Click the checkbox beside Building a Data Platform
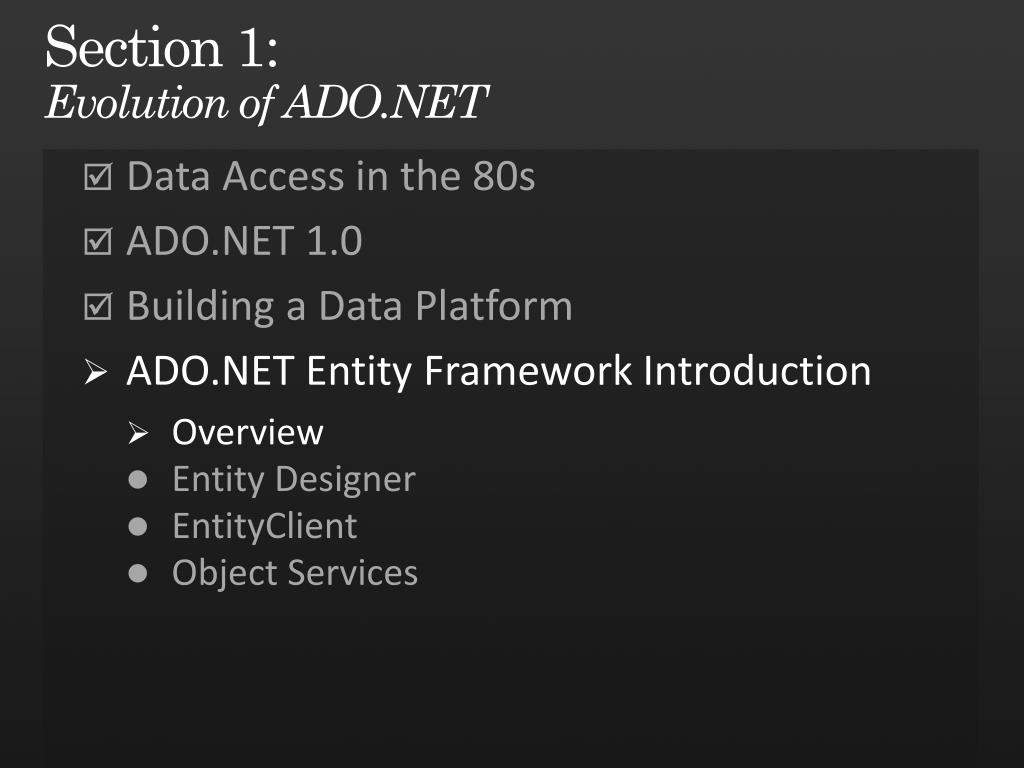This screenshot has width=1024, height=768. (x=98, y=306)
